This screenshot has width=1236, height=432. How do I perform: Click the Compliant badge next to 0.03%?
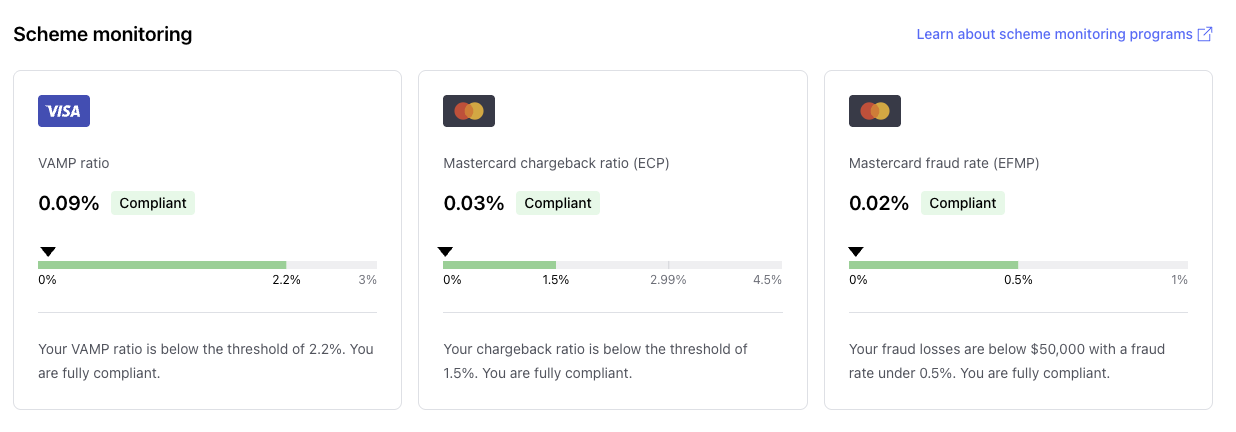(558, 203)
